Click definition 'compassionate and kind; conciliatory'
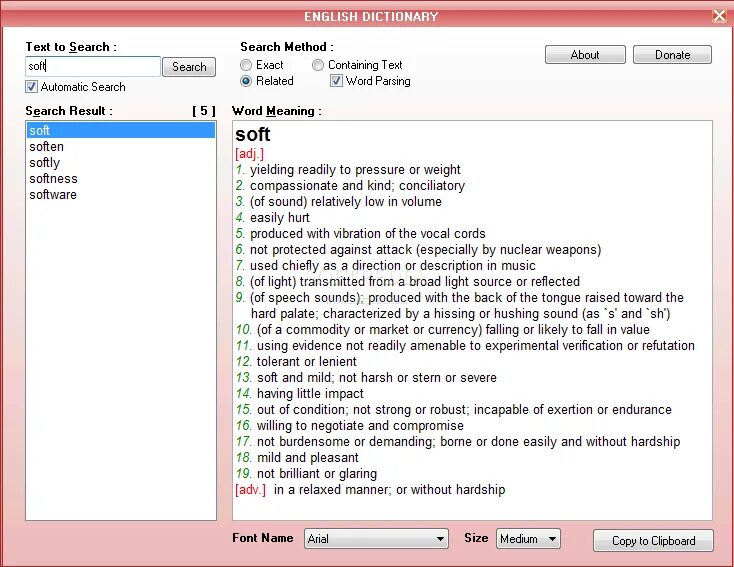Viewport: 734px width, 567px height. point(357,185)
